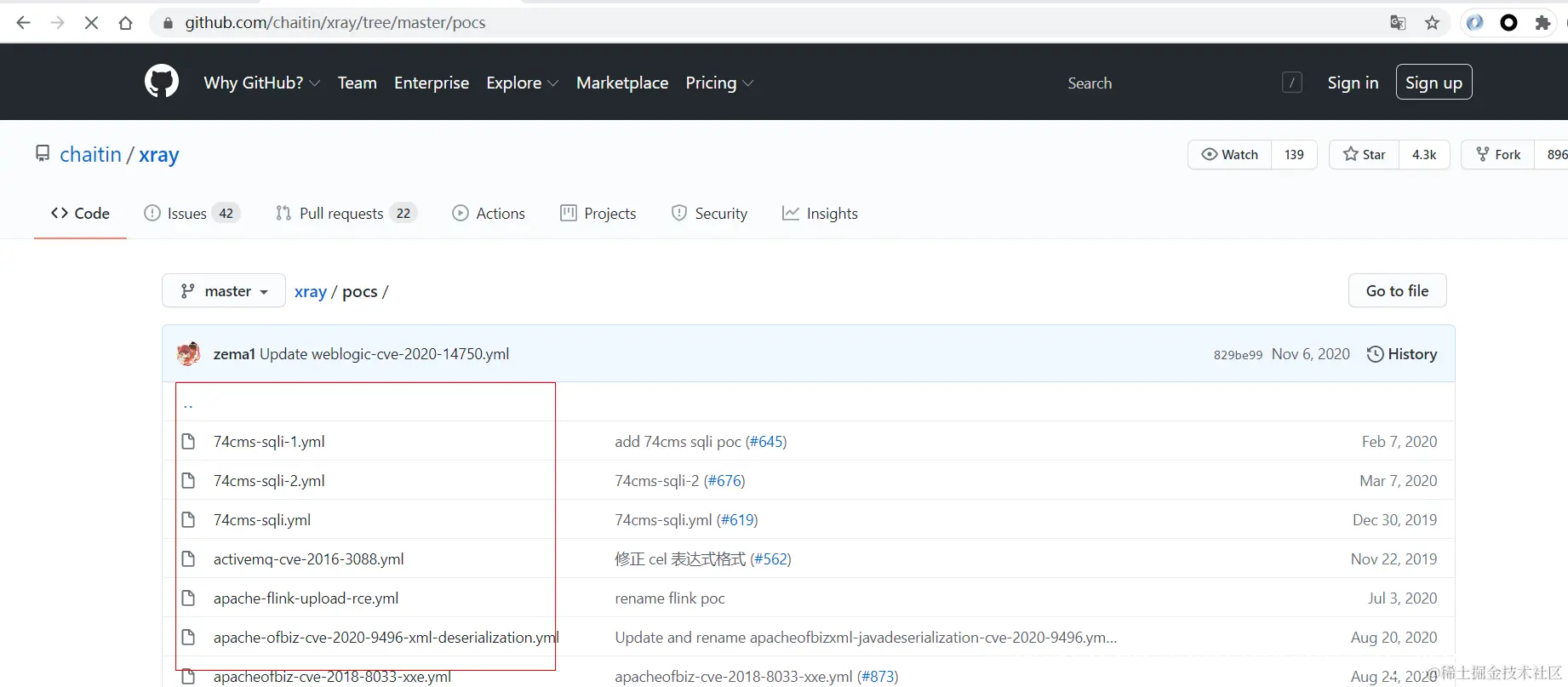1568x687 pixels.
Task: Open file 74cms-sqli-1.yml
Action: 269,442
